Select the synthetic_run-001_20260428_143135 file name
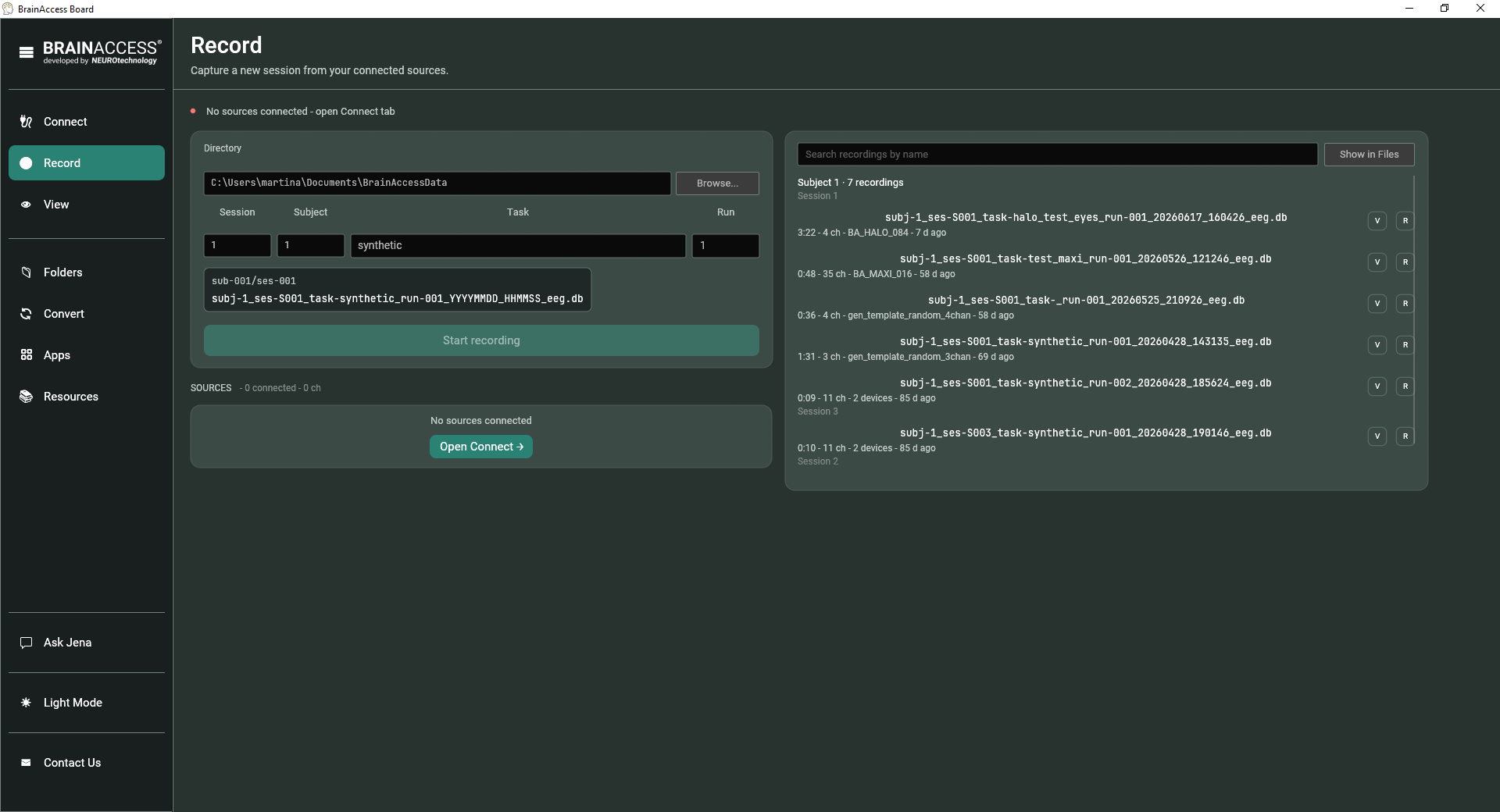The width and height of the screenshot is (1500, 812). click(x=1086, y=342)
